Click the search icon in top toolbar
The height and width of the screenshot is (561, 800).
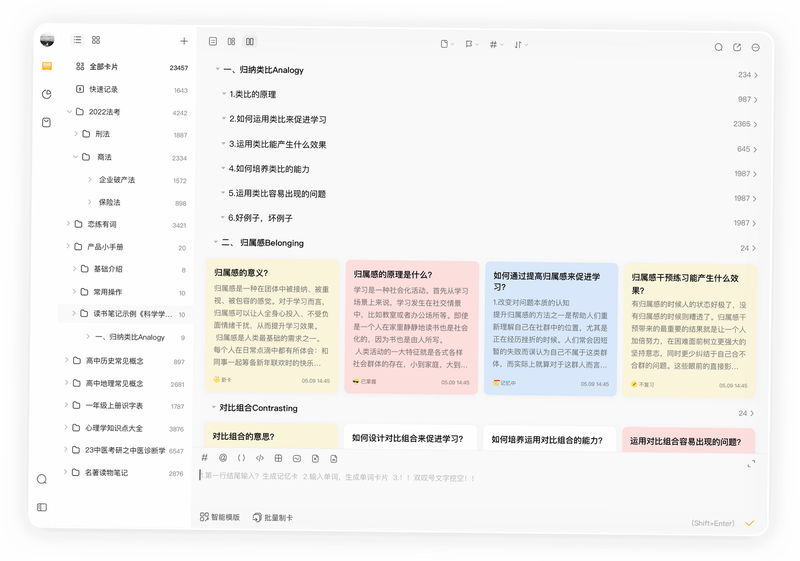[x=718, y=47]
